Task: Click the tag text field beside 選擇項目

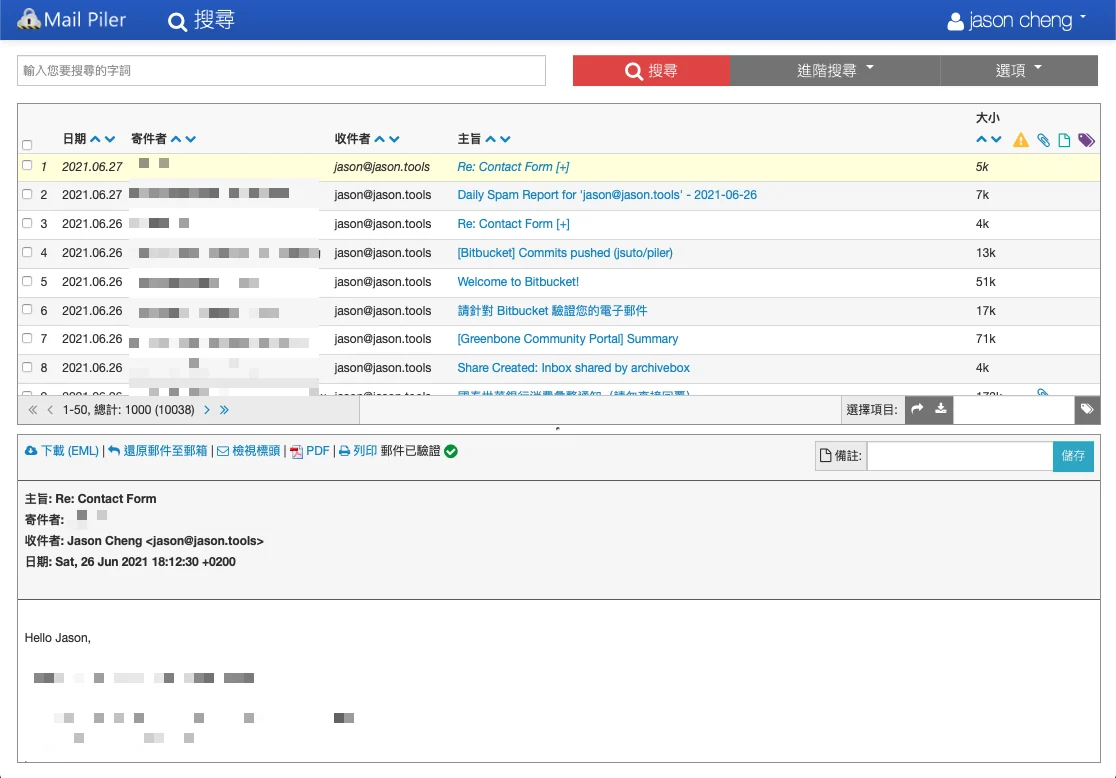Action: [x=1014, y=410]
